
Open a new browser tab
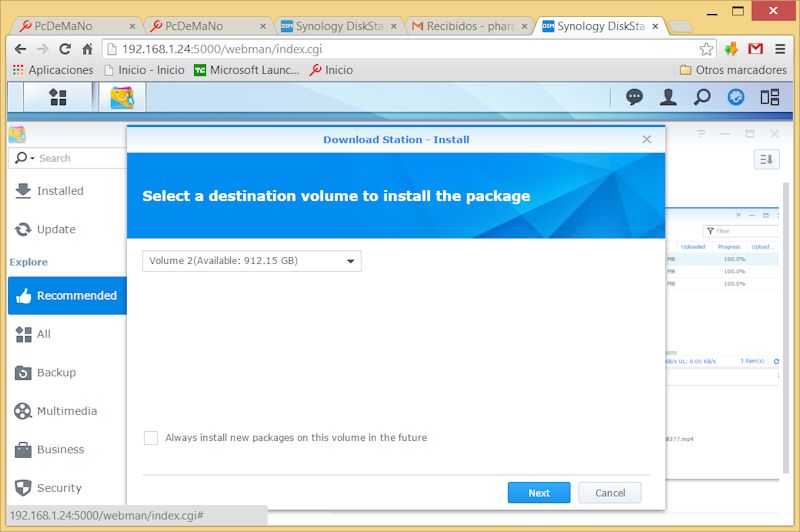(x=680, y=26)
